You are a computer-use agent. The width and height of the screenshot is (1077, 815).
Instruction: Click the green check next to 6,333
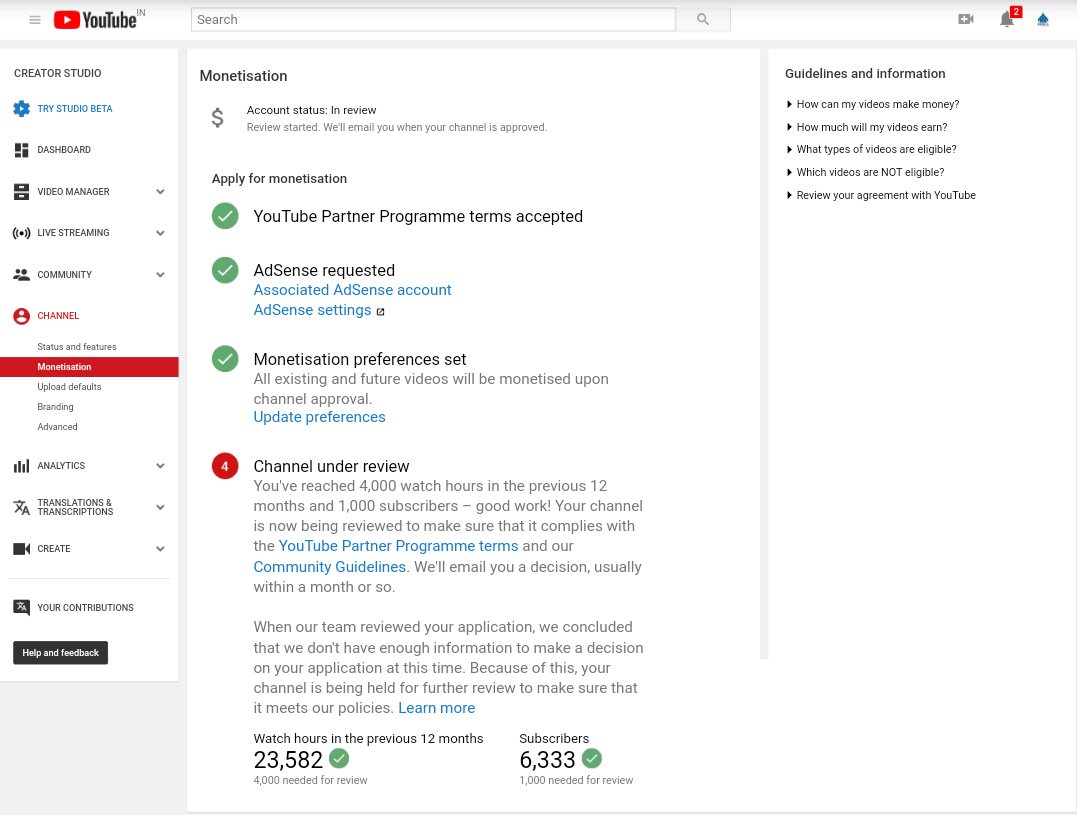click(591, 759)
